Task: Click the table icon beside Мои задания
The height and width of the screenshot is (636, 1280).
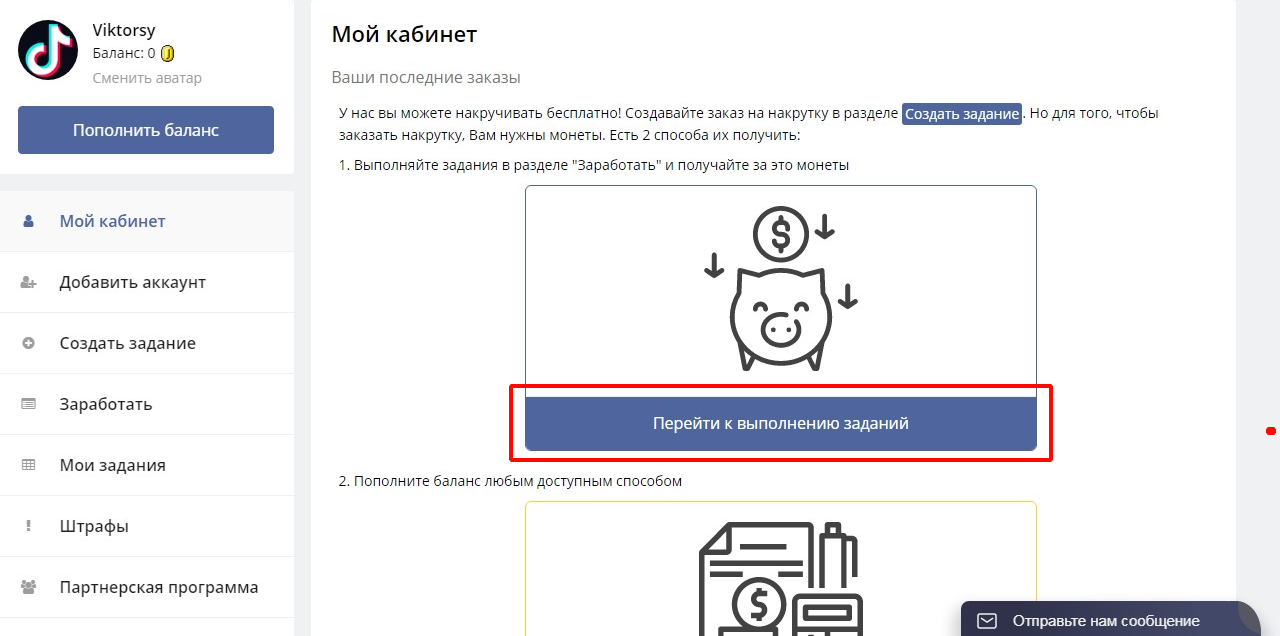Action: pos(28,465)
